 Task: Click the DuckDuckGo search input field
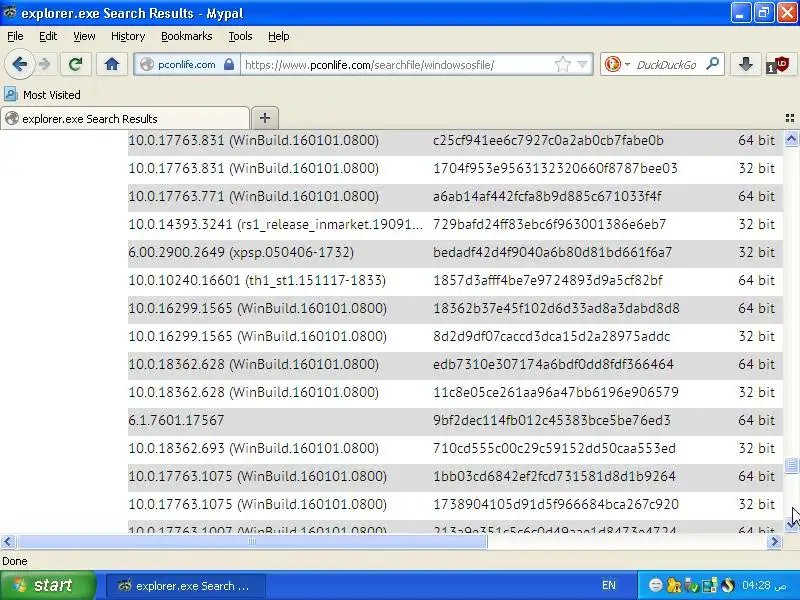[x=666, y=65]
